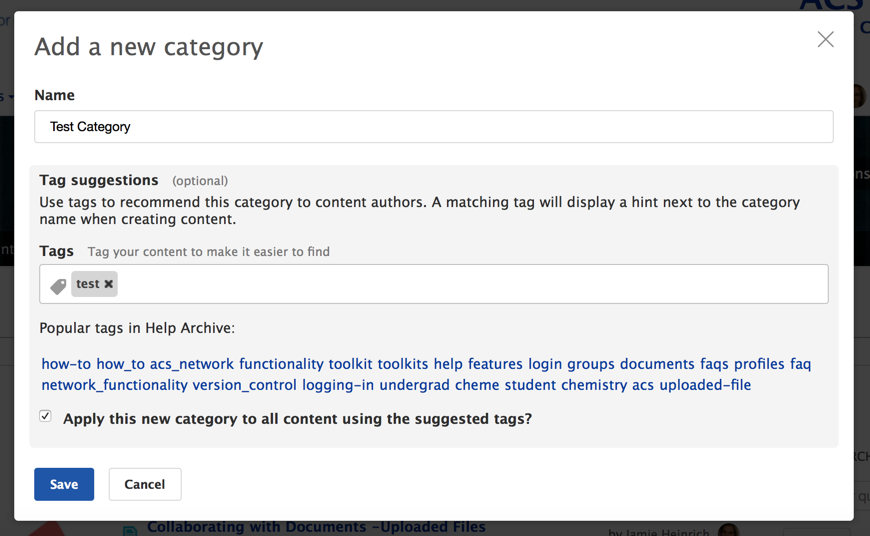Click the tag icon in Tags field
The width and height of the screenshot is (870, 536).
[x=58, y=286]
